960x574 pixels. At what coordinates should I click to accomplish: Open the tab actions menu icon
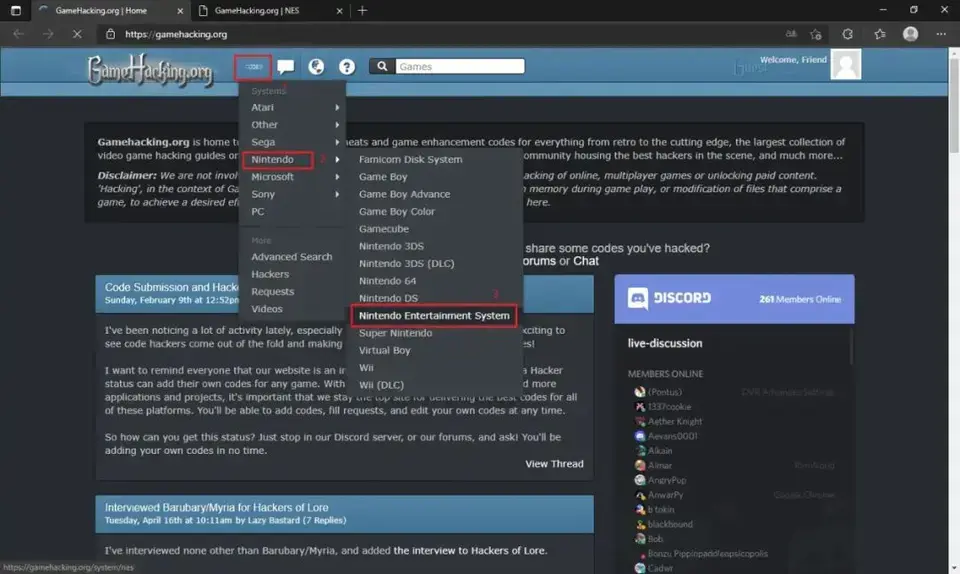click(x=16, y=10)
